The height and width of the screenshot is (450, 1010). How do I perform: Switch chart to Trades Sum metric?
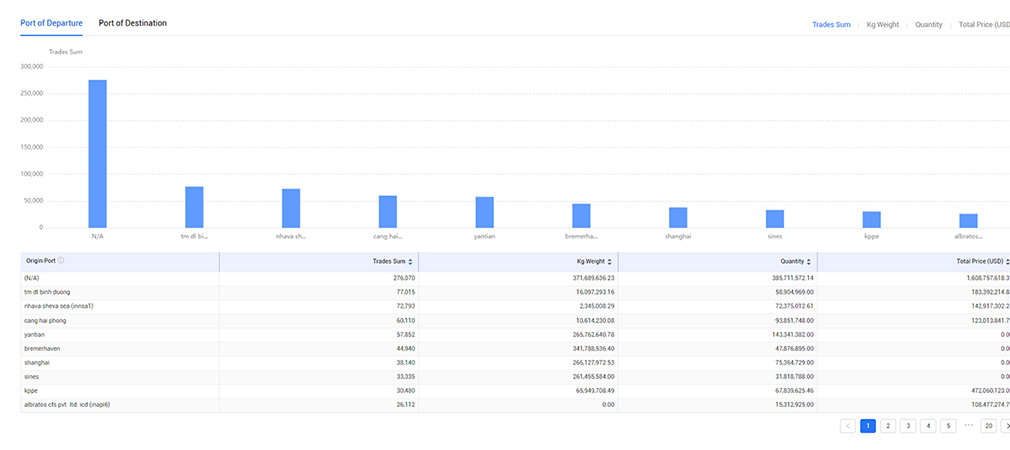pos(830,24)
